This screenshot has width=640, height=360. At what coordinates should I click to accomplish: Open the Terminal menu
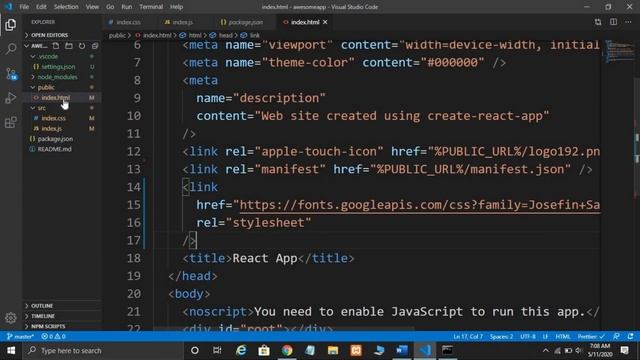coord(151,7)
